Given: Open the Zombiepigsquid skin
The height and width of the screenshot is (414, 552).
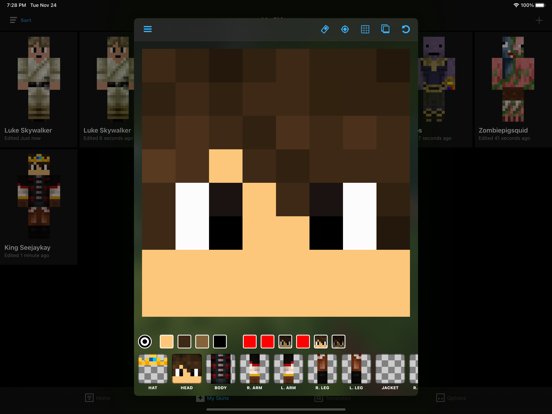Looking at the screenshot, I should coord(513,89).
